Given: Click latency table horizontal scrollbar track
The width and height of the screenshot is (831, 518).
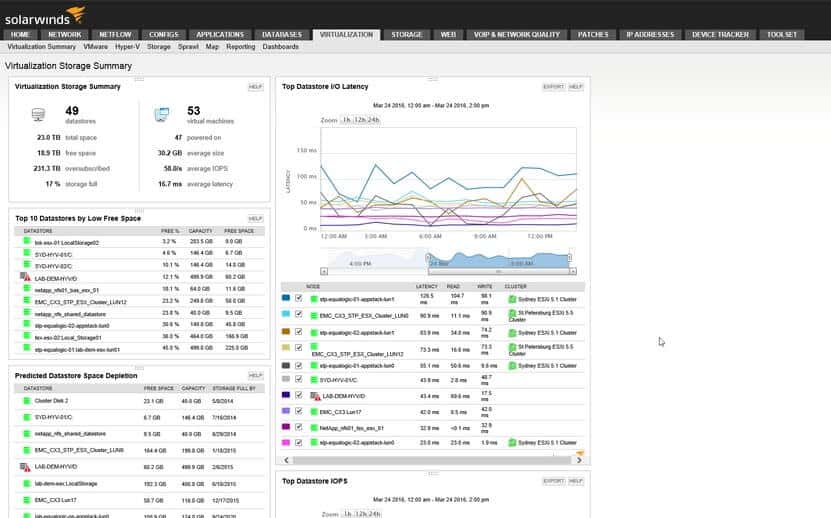Looking at the screenshot, I should (432, 460).
